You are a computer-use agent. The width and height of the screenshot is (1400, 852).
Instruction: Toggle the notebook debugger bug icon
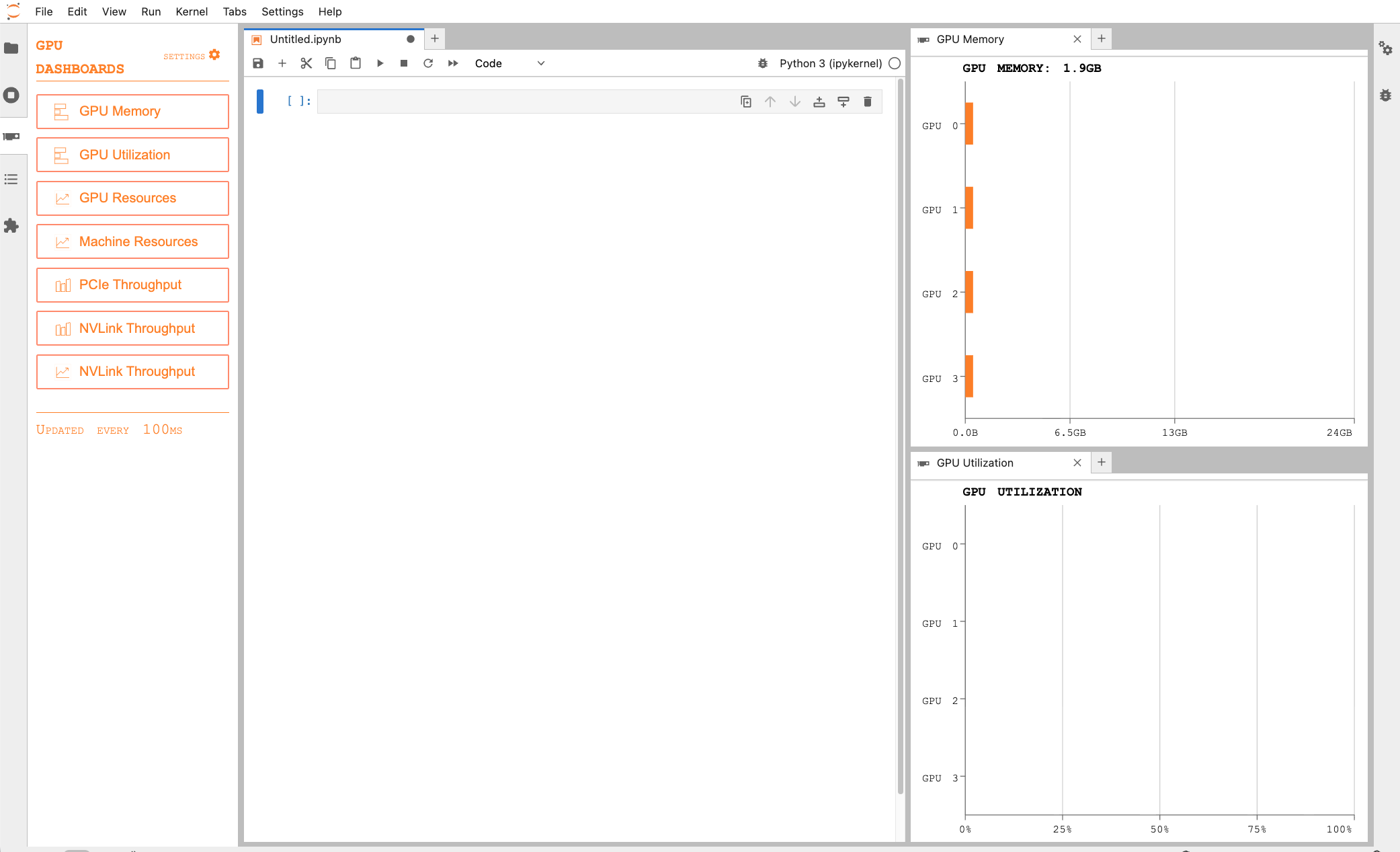click(763, 63)
